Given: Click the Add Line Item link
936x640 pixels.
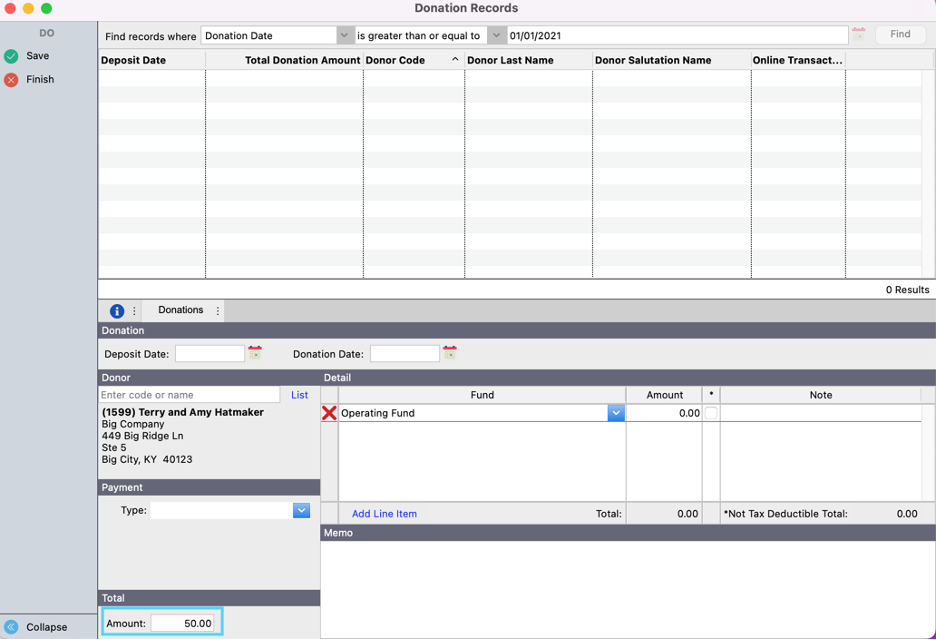Looking at the screenshot, I should (384, 514).
